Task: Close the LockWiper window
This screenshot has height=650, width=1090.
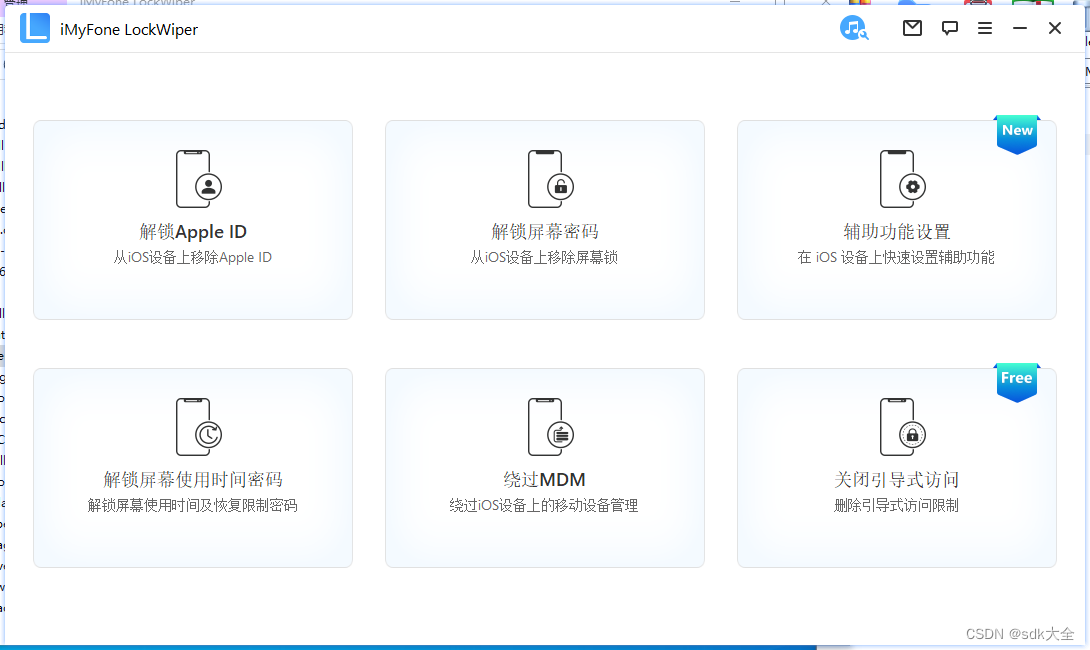Action: [1055, 28]
